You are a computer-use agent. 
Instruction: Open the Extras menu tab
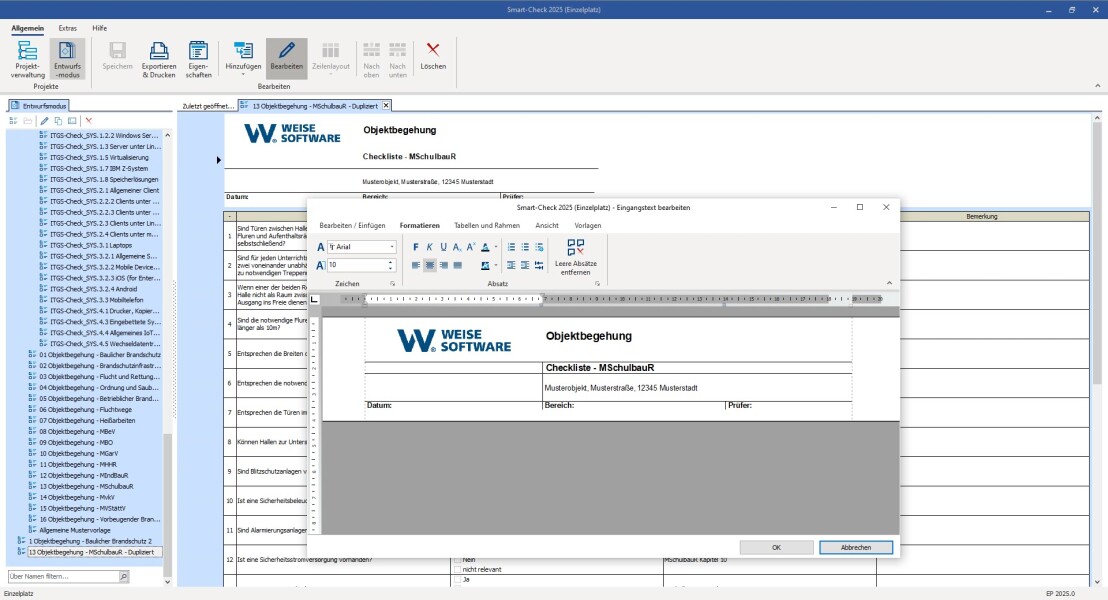[x=68, y=28]
